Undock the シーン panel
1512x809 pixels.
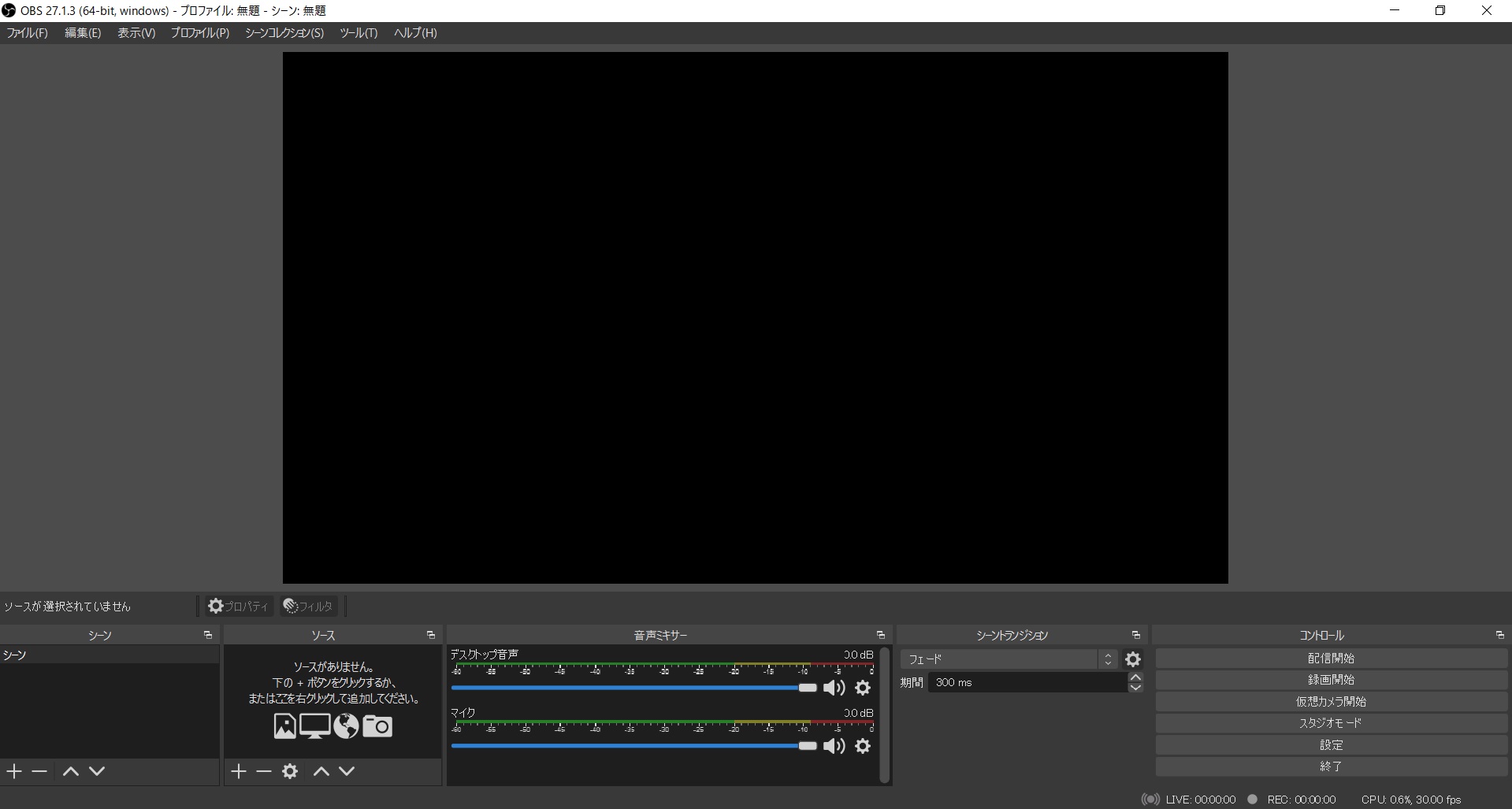(x=208, y=635)
